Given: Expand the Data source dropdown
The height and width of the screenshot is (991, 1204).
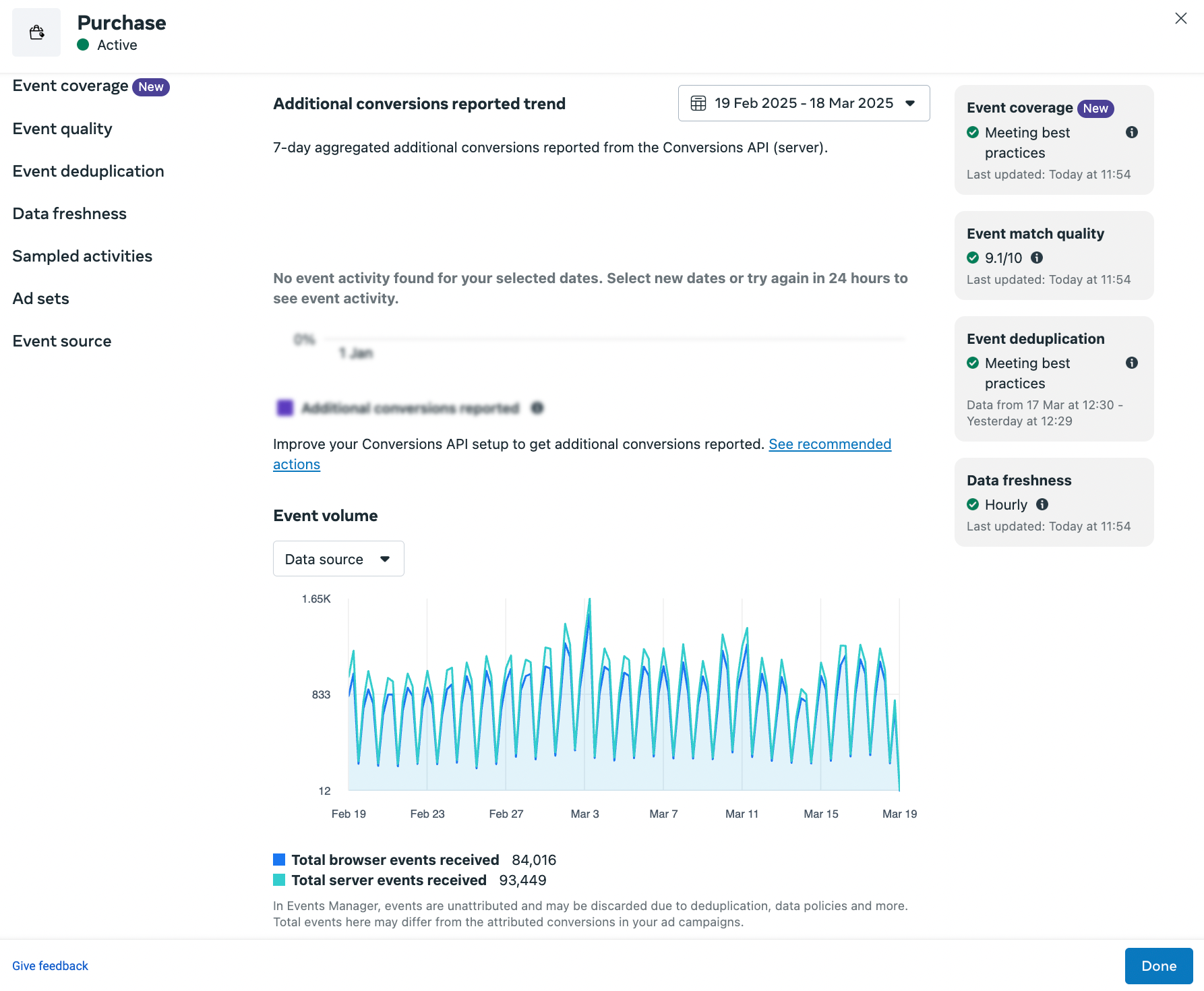Looking at the screenshot, I should [338, 559].
